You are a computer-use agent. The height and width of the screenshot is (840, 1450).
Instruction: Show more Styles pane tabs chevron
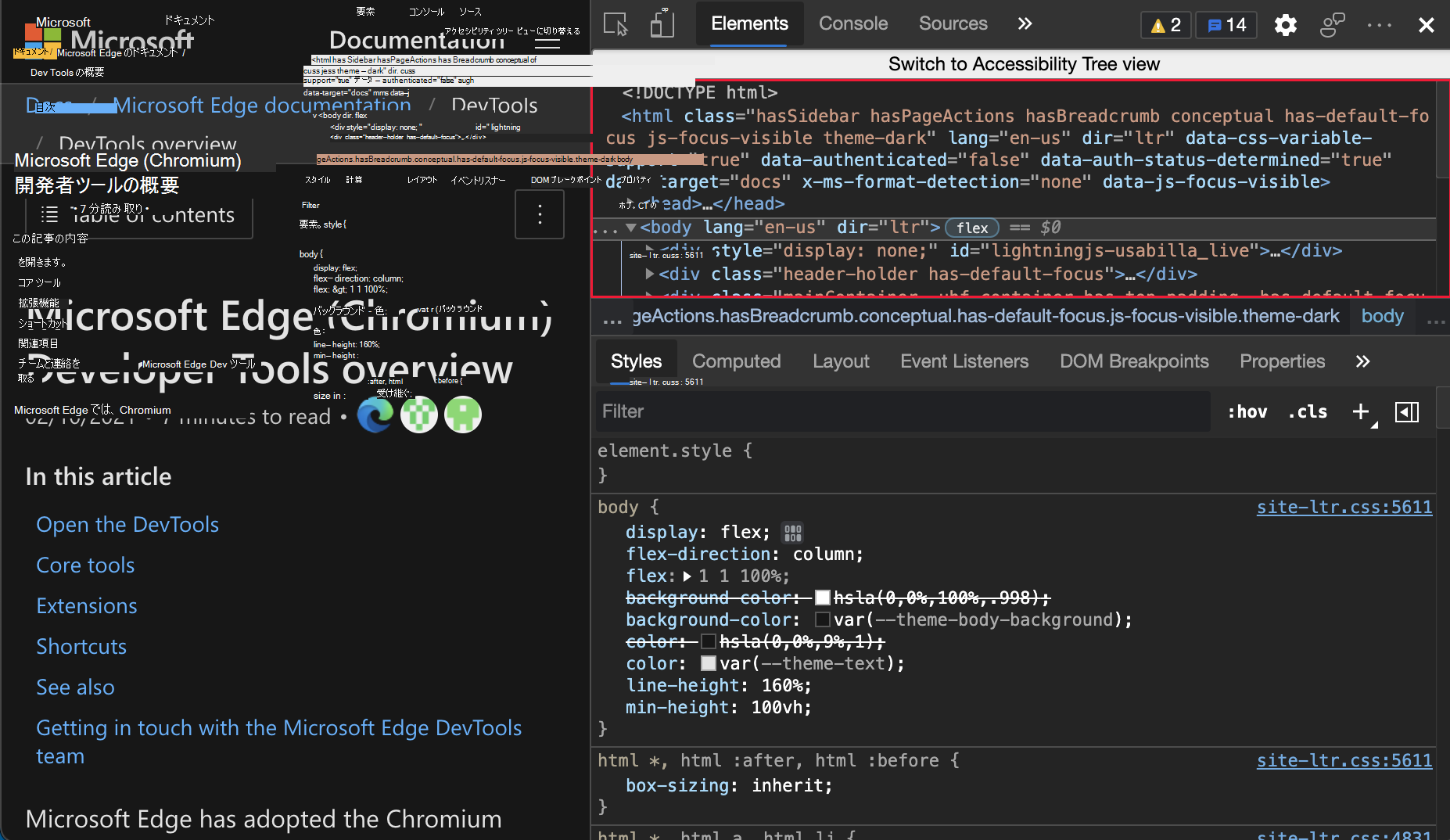1362,361
